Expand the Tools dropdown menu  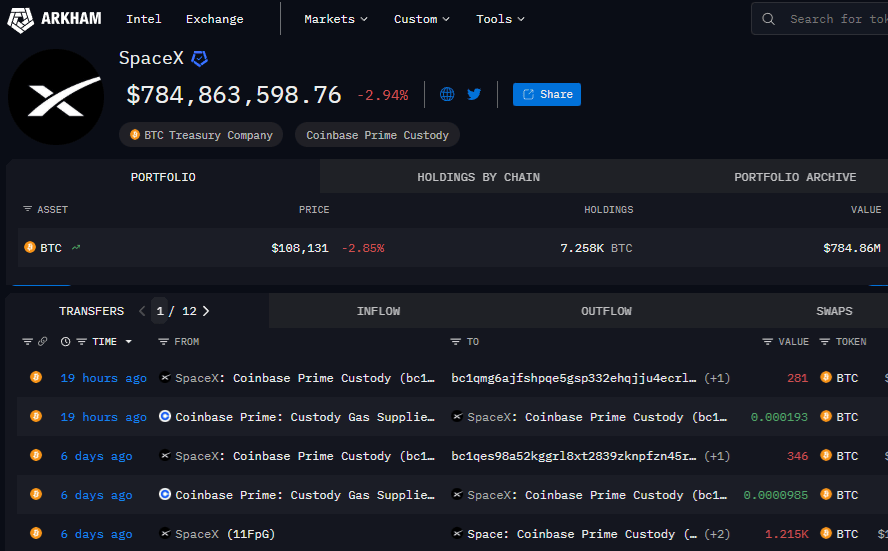tap(500, 19)
